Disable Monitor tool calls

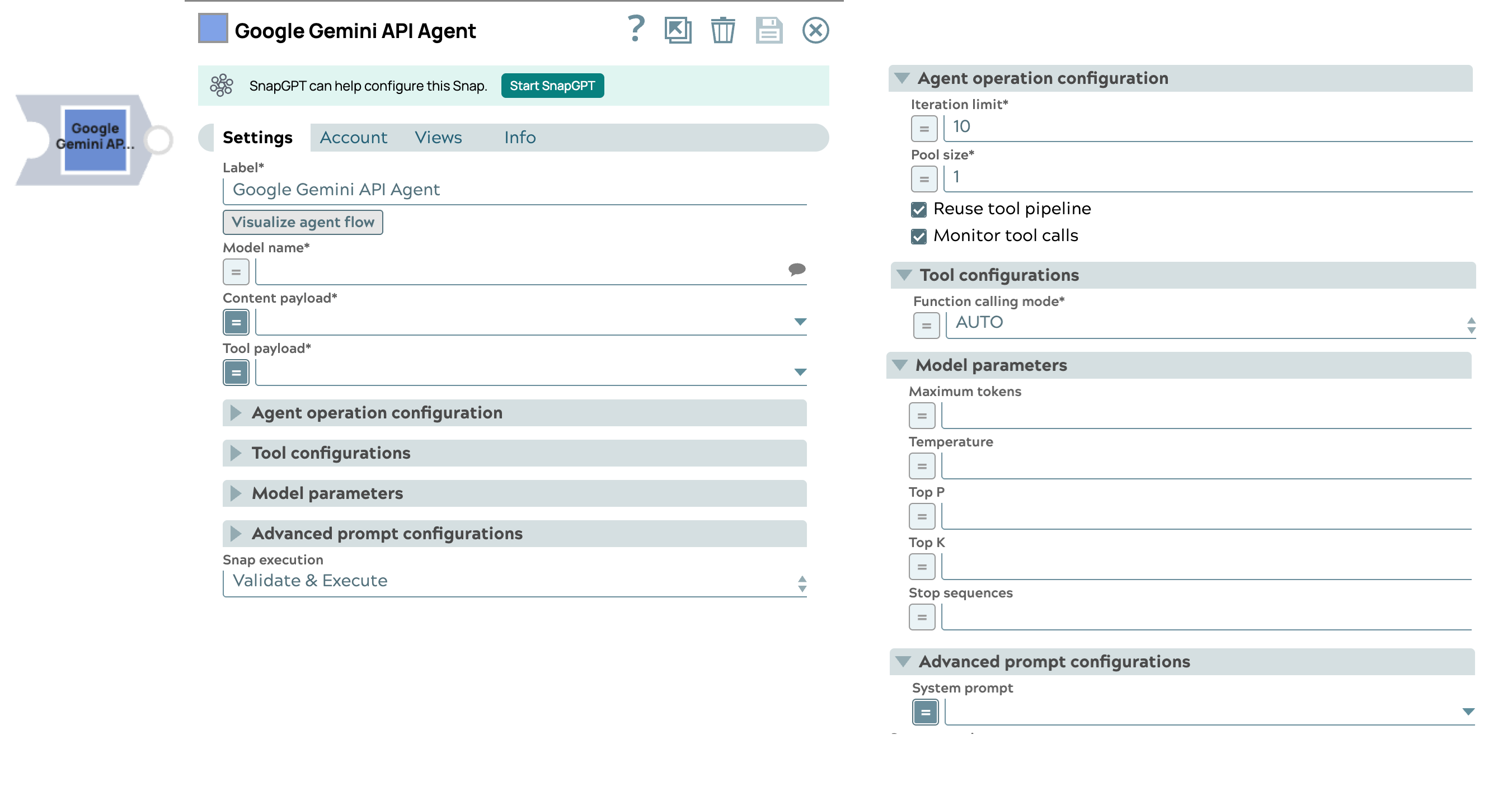coord(919,236)
